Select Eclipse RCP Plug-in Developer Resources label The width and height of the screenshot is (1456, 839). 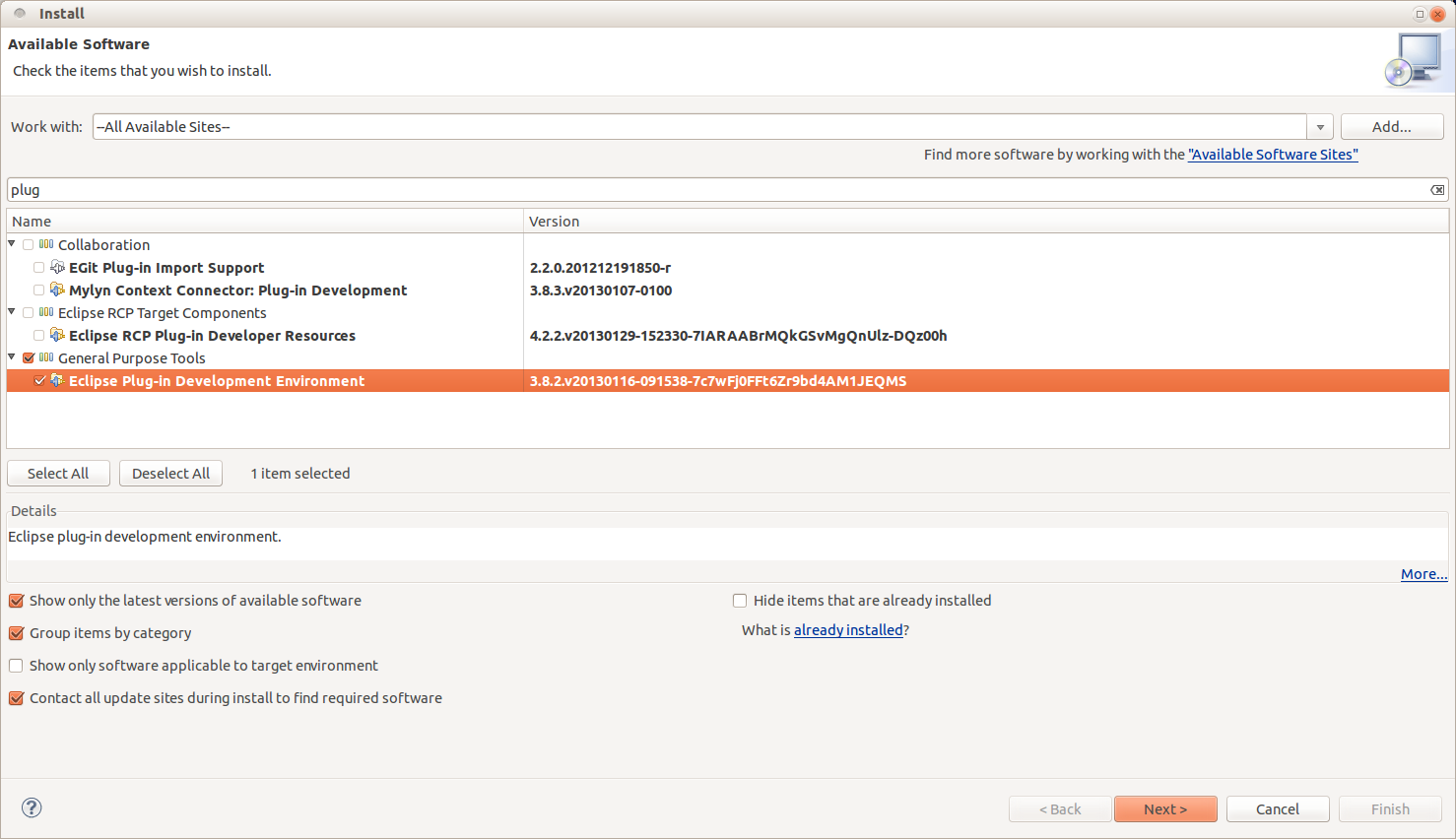[212, 336]
